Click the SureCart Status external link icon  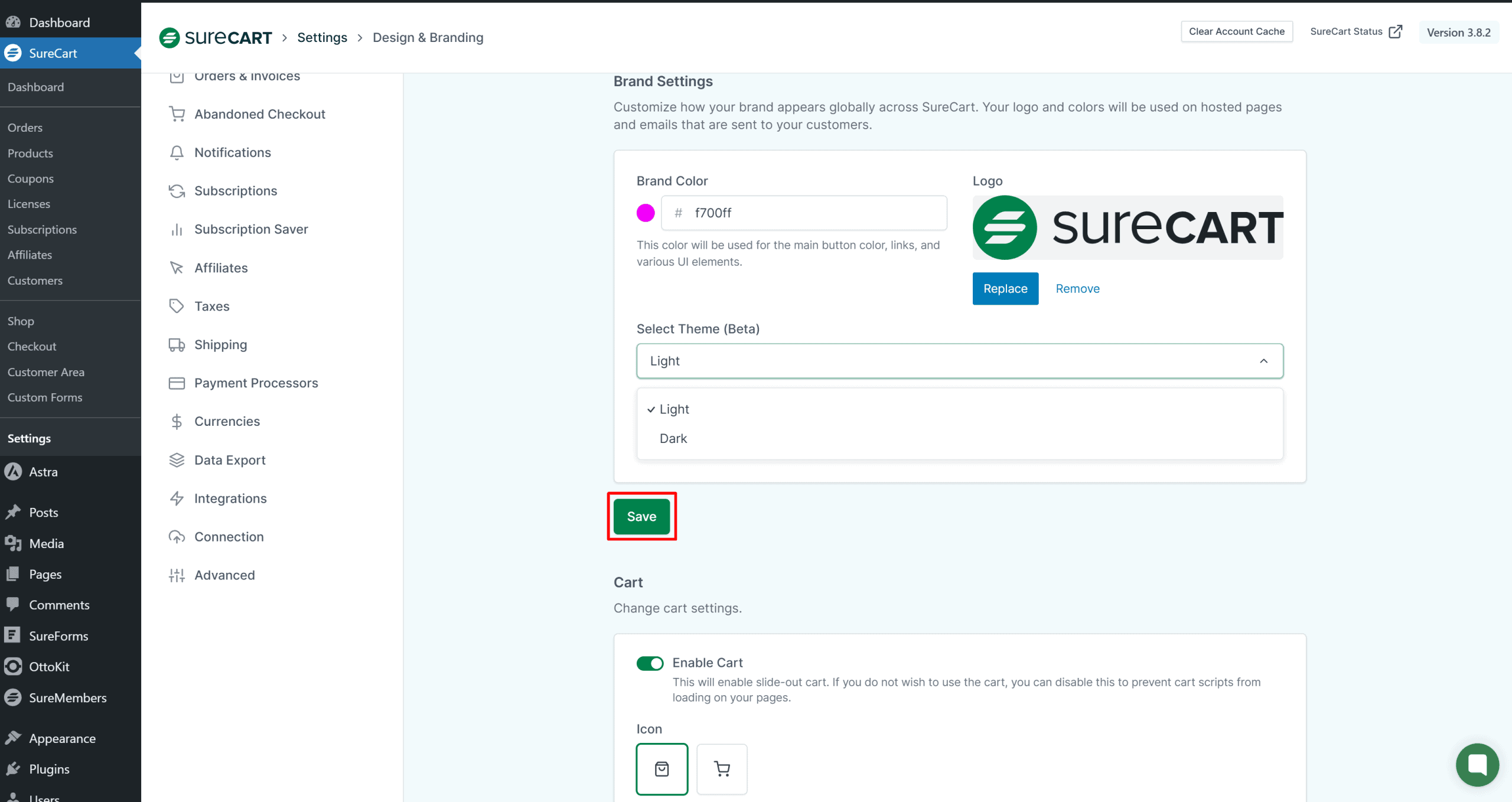click(1395, 32)
